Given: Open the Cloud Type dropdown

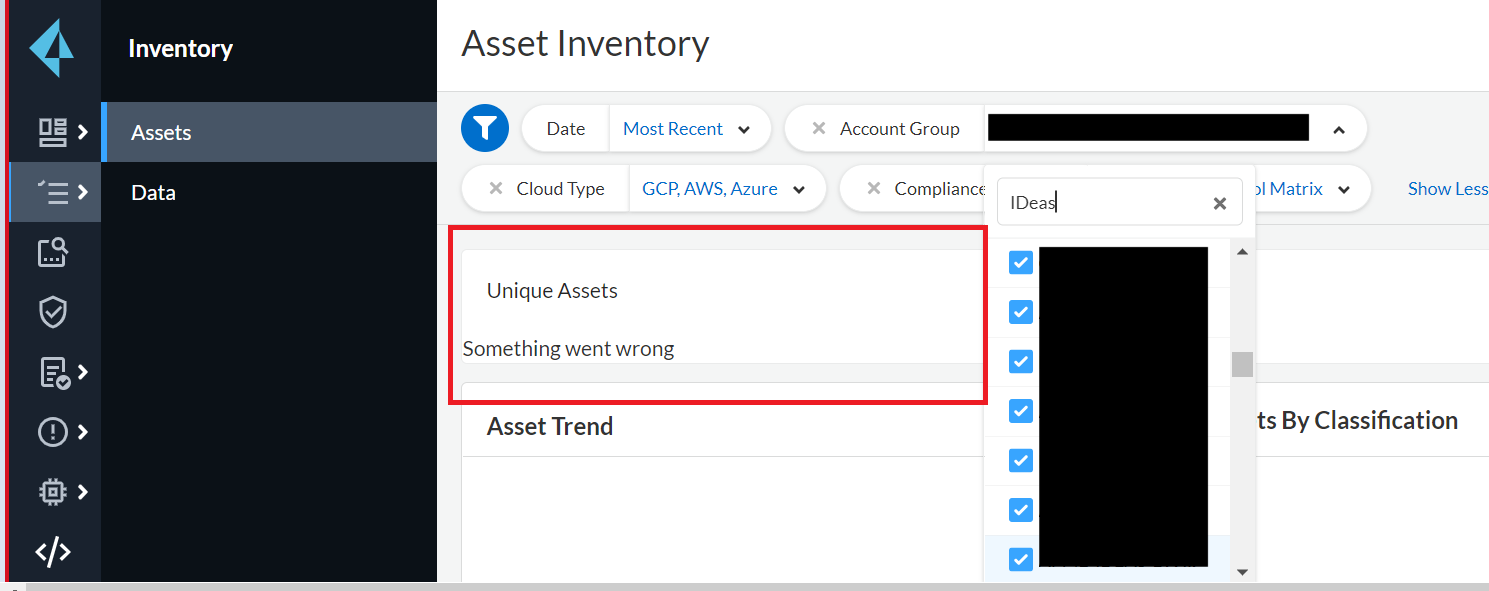Looking at the screenshot, I should coord(726,189).
